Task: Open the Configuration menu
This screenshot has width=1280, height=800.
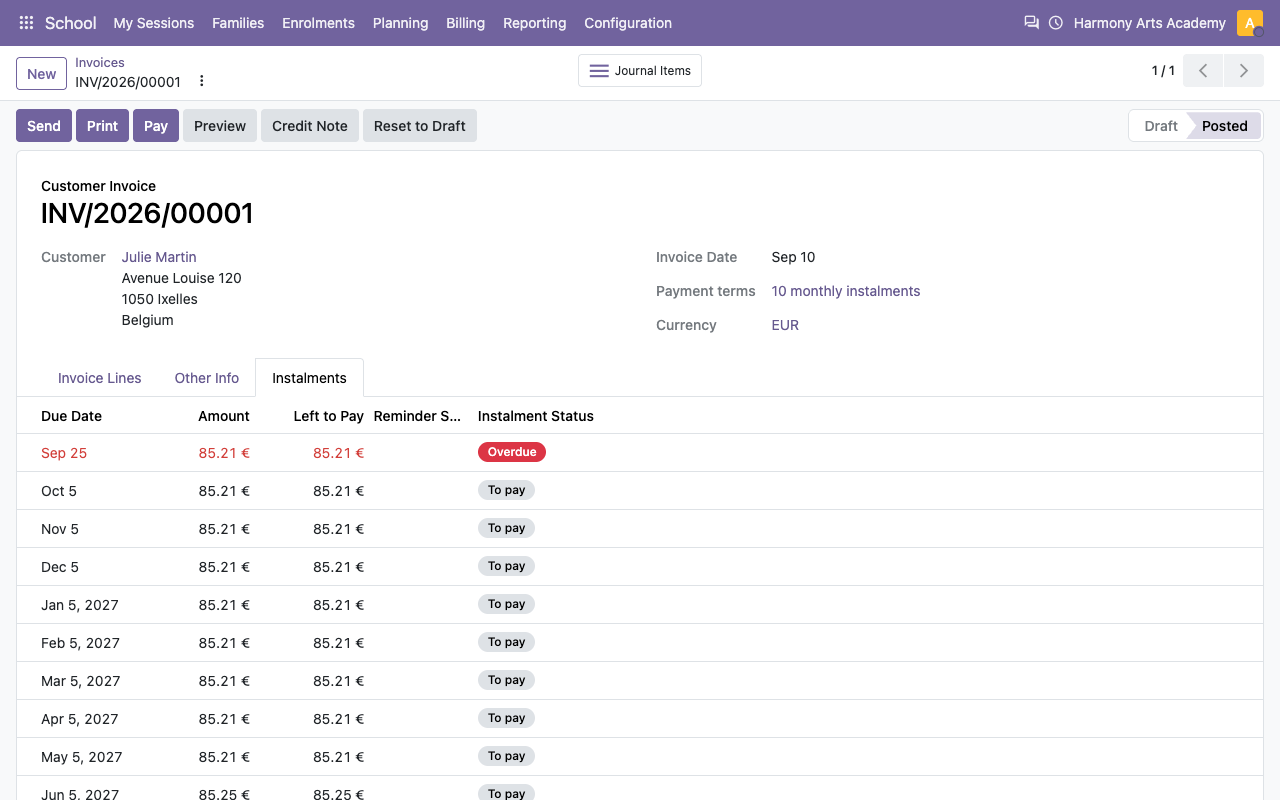Action: point(628,23)
